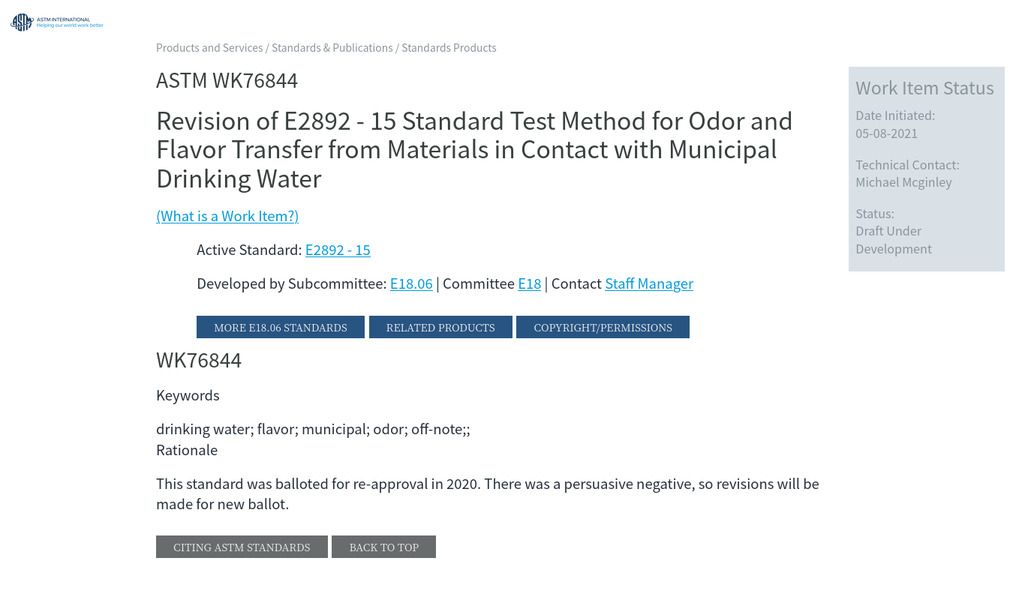Click the Revision of E2892 - 15 title
The image size is (1013, 606).
(x=474, y=150)
